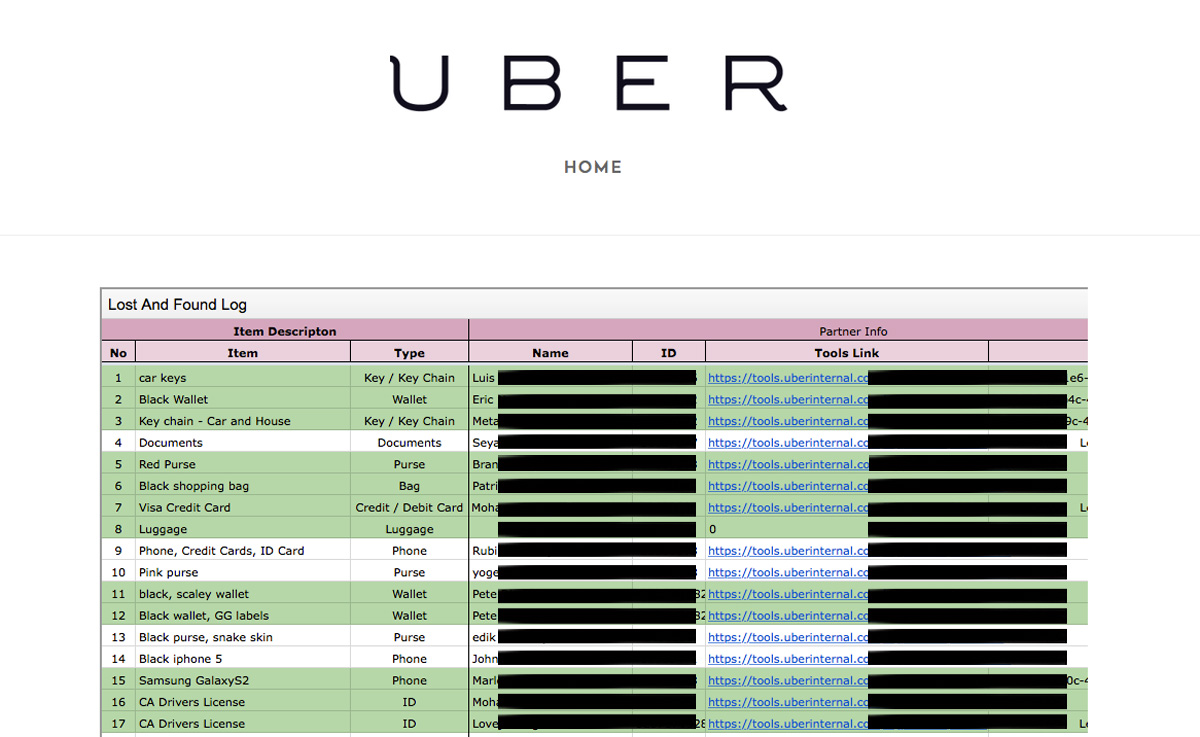Open tools link in 'Documents' item row
This screenshot has height=737, width=1200.
point(788,443)
